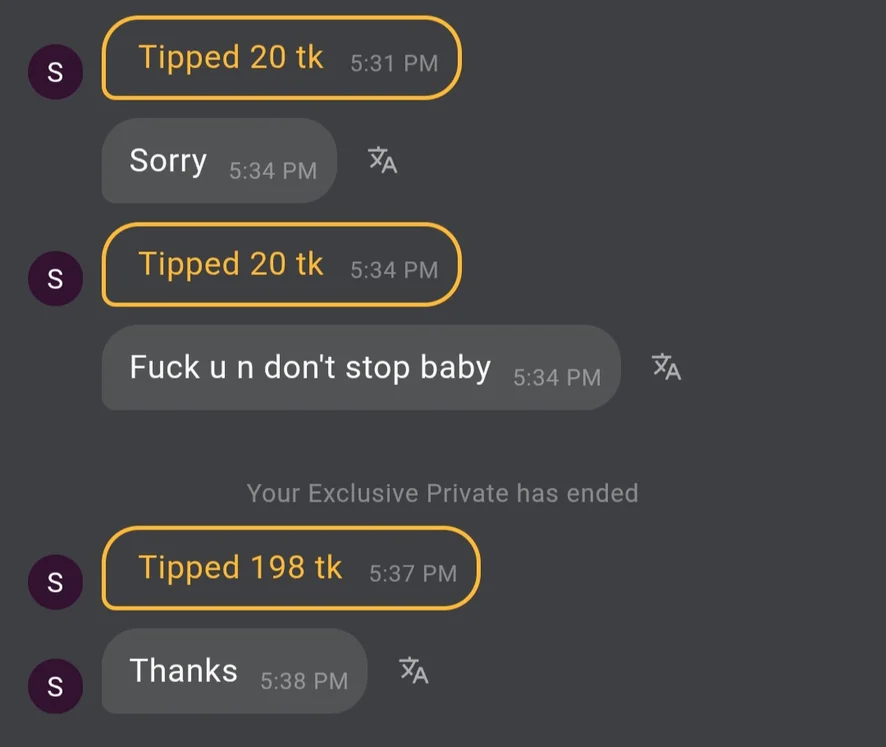Click the 5:38 PM message timestamp
The width and height of the screenshot is (886, 747).
click(304, 681)
